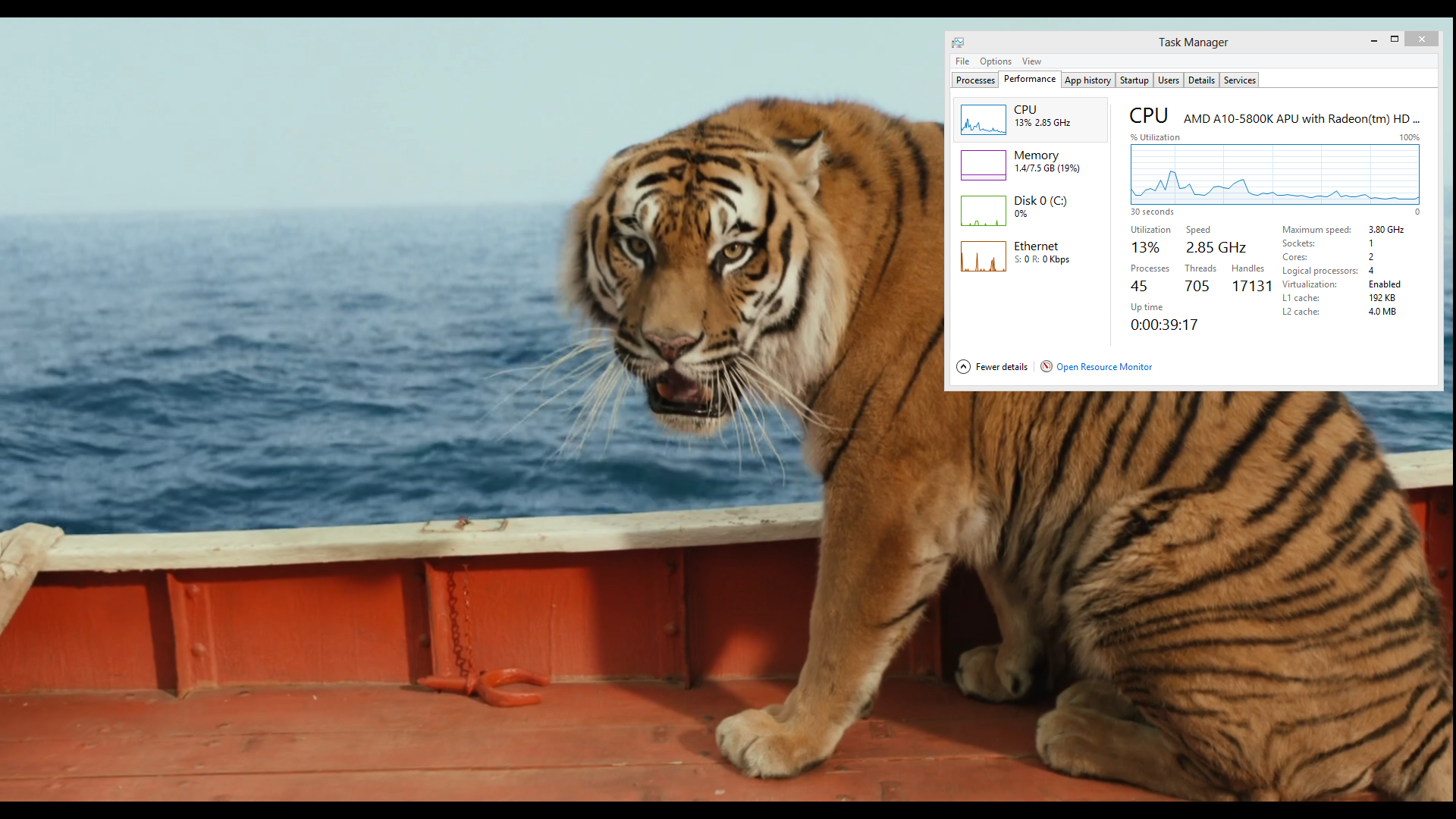Click the Disk 0 (C:) label text
The height and width of the screenshot is (819, 1456).
point(1040,201)
